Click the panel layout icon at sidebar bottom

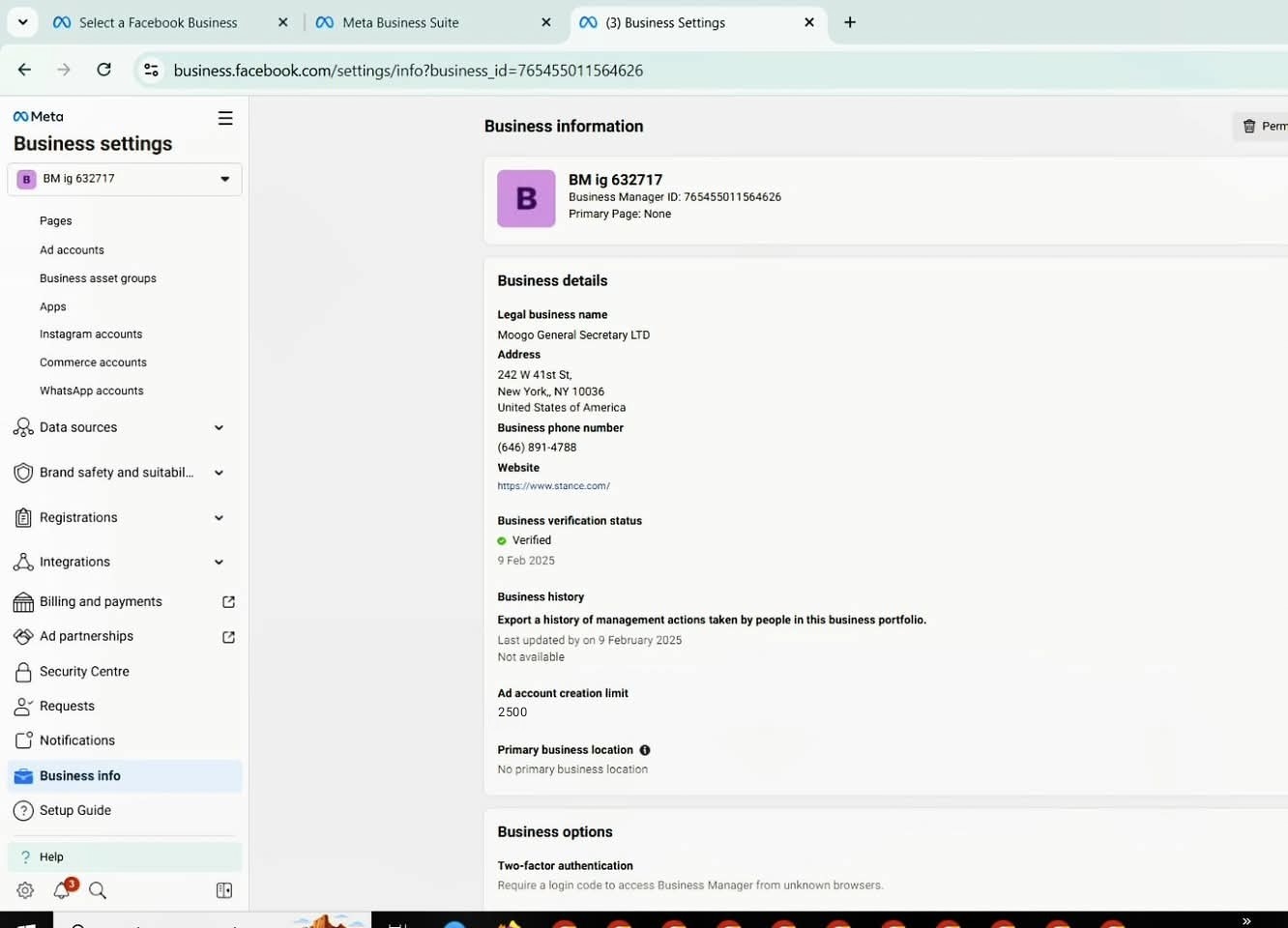[224, 890]
